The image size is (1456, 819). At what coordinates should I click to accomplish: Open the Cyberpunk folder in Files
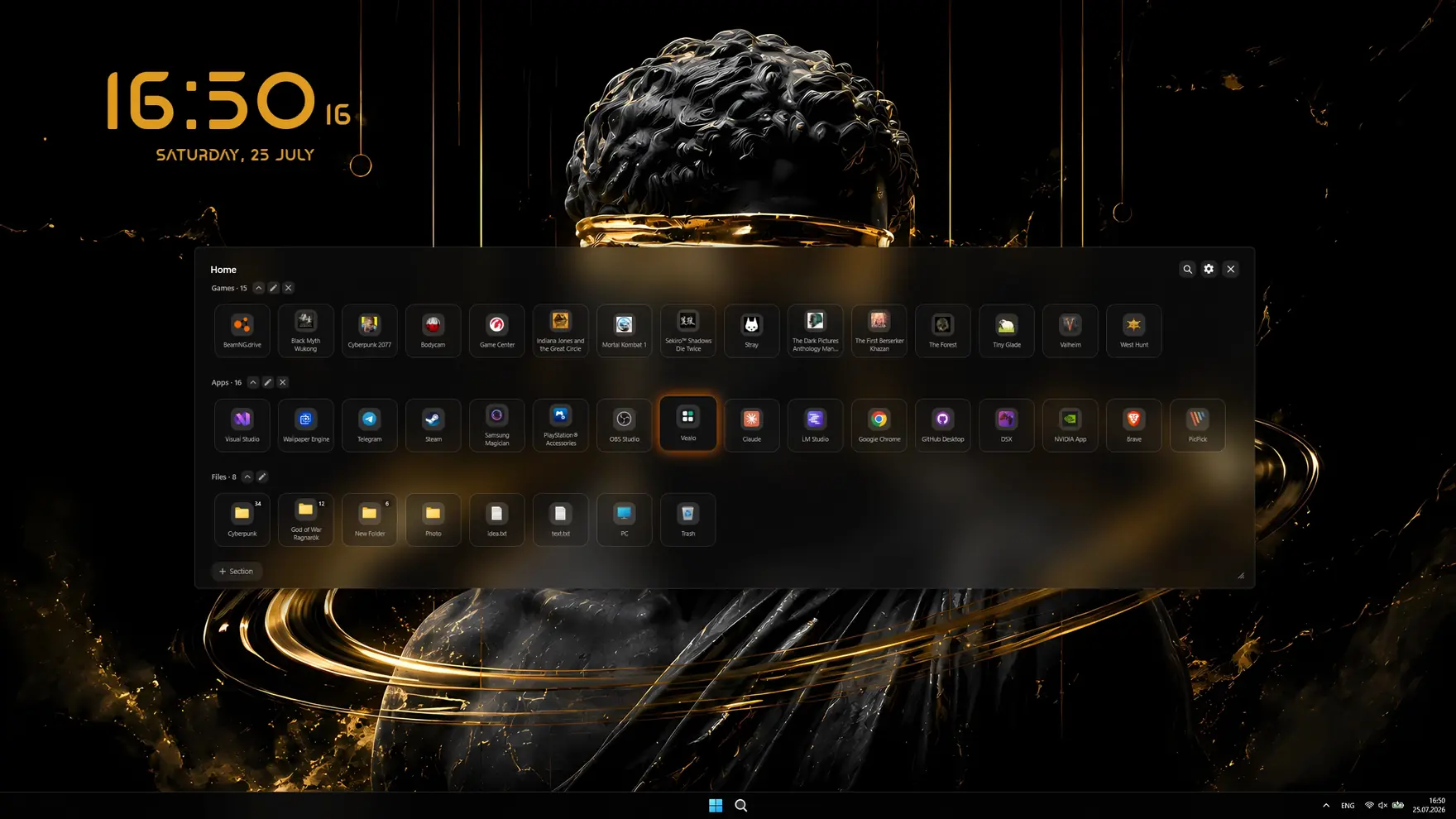242,520
